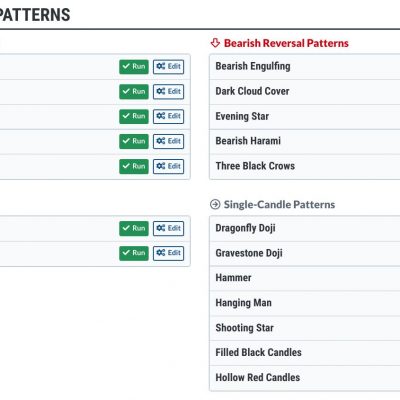Click the circled arrow icon beside Single-Candle Patterns

[215, 204]
